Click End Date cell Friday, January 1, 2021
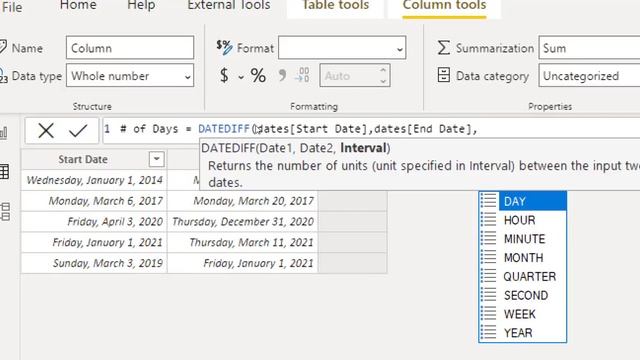 coord(243,263)
